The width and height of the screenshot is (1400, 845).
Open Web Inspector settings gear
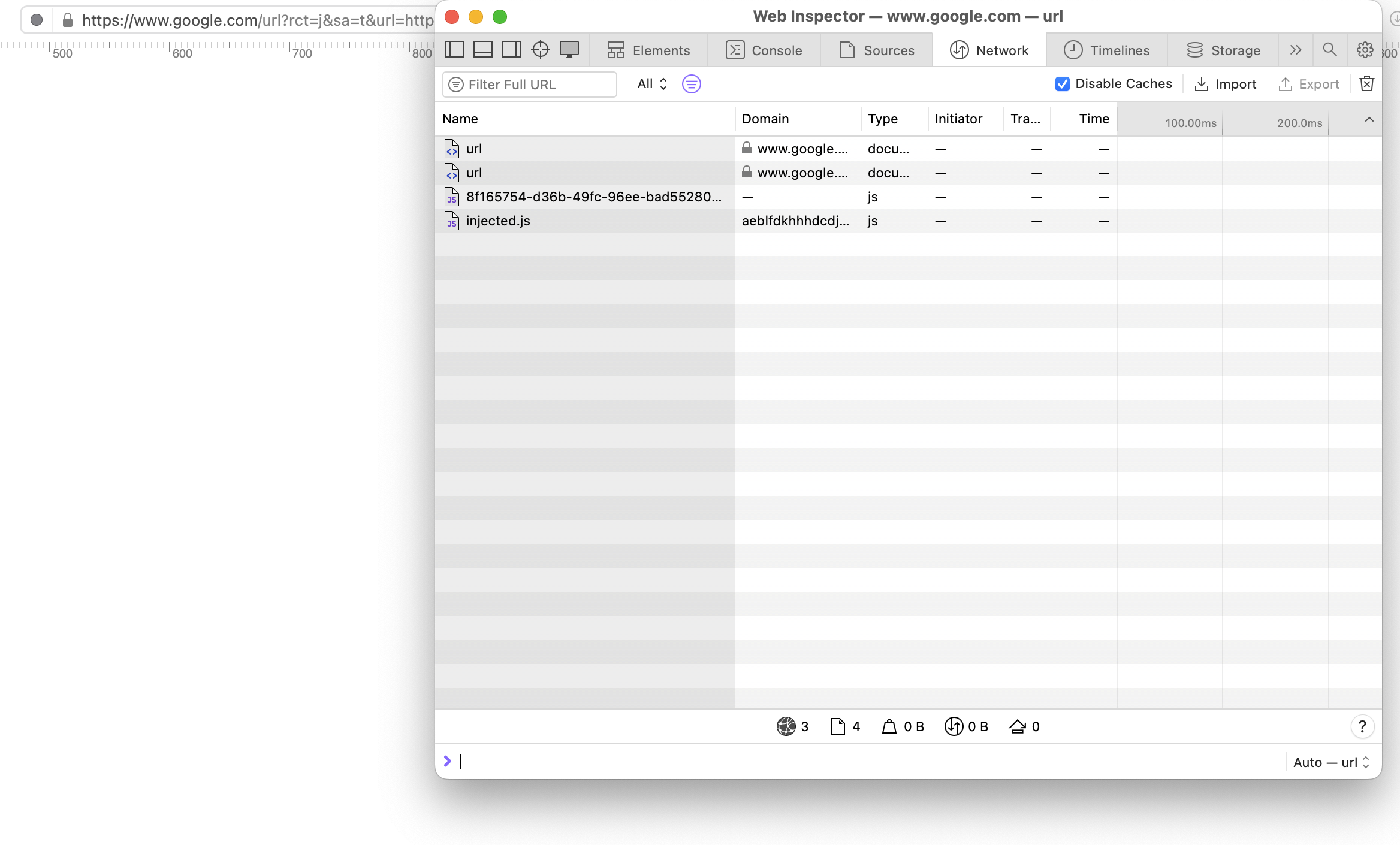point(1365,50)
